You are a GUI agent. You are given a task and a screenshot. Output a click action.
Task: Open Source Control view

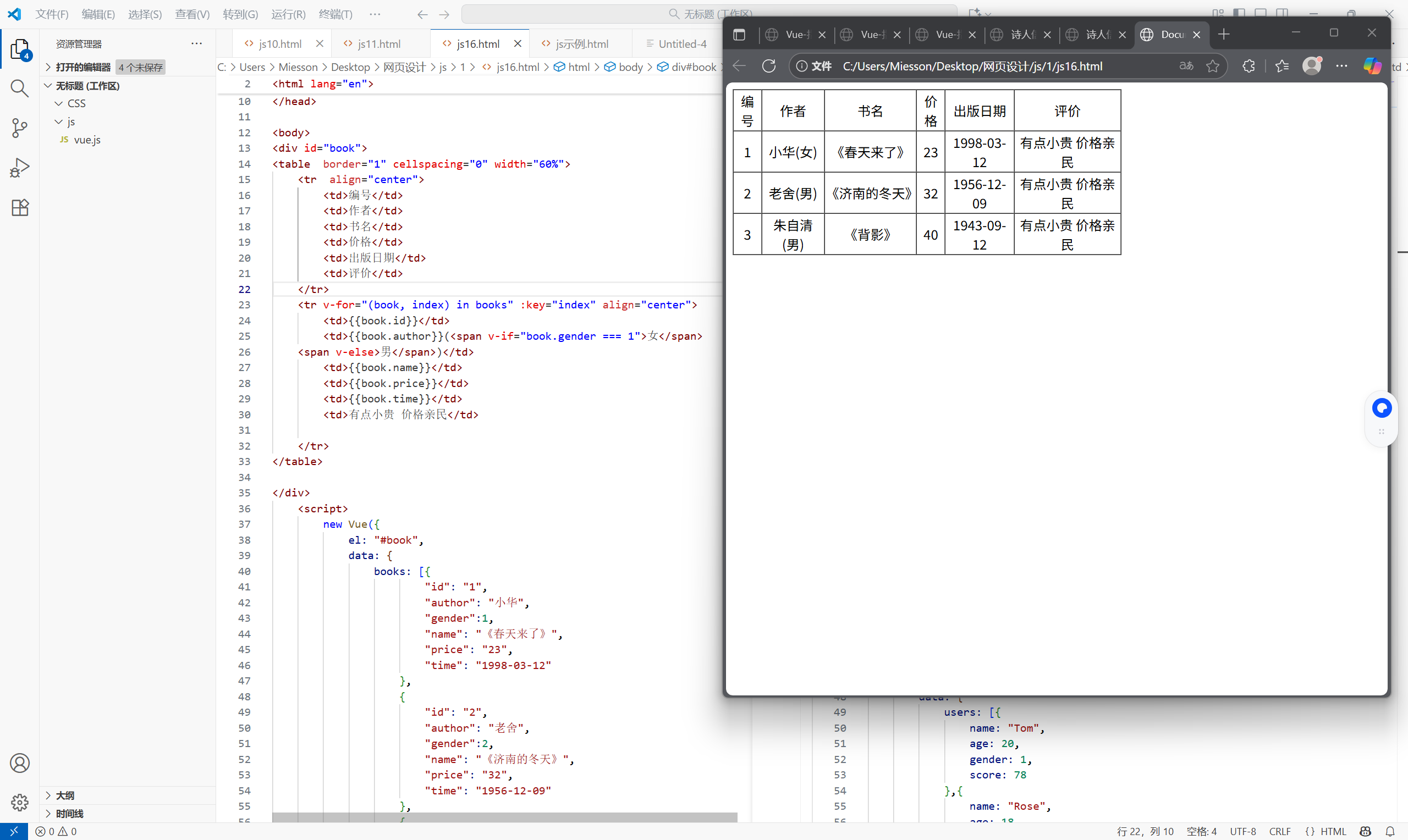[x=19, y=128]
